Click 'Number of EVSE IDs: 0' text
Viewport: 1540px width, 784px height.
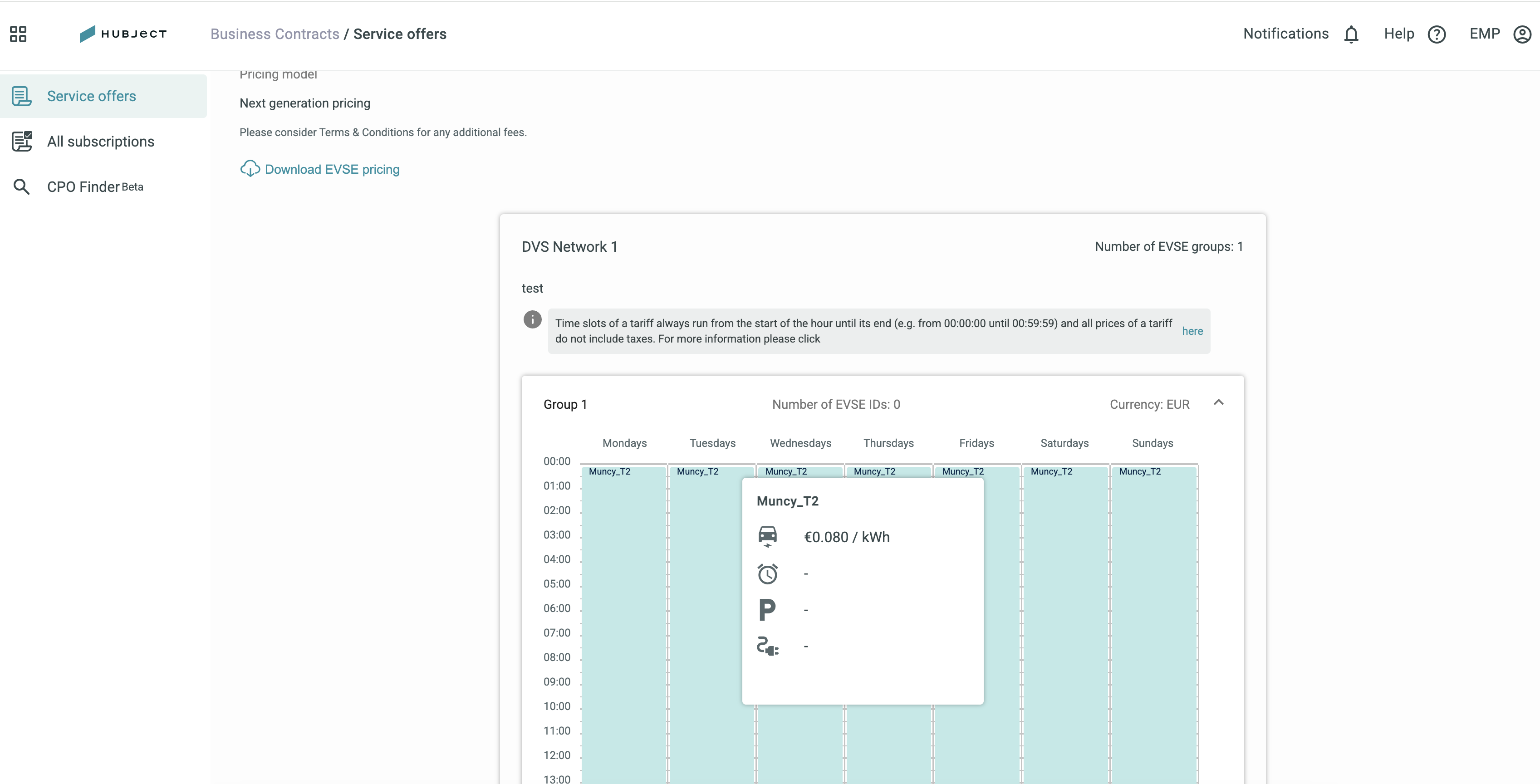(x=836, y=405)
